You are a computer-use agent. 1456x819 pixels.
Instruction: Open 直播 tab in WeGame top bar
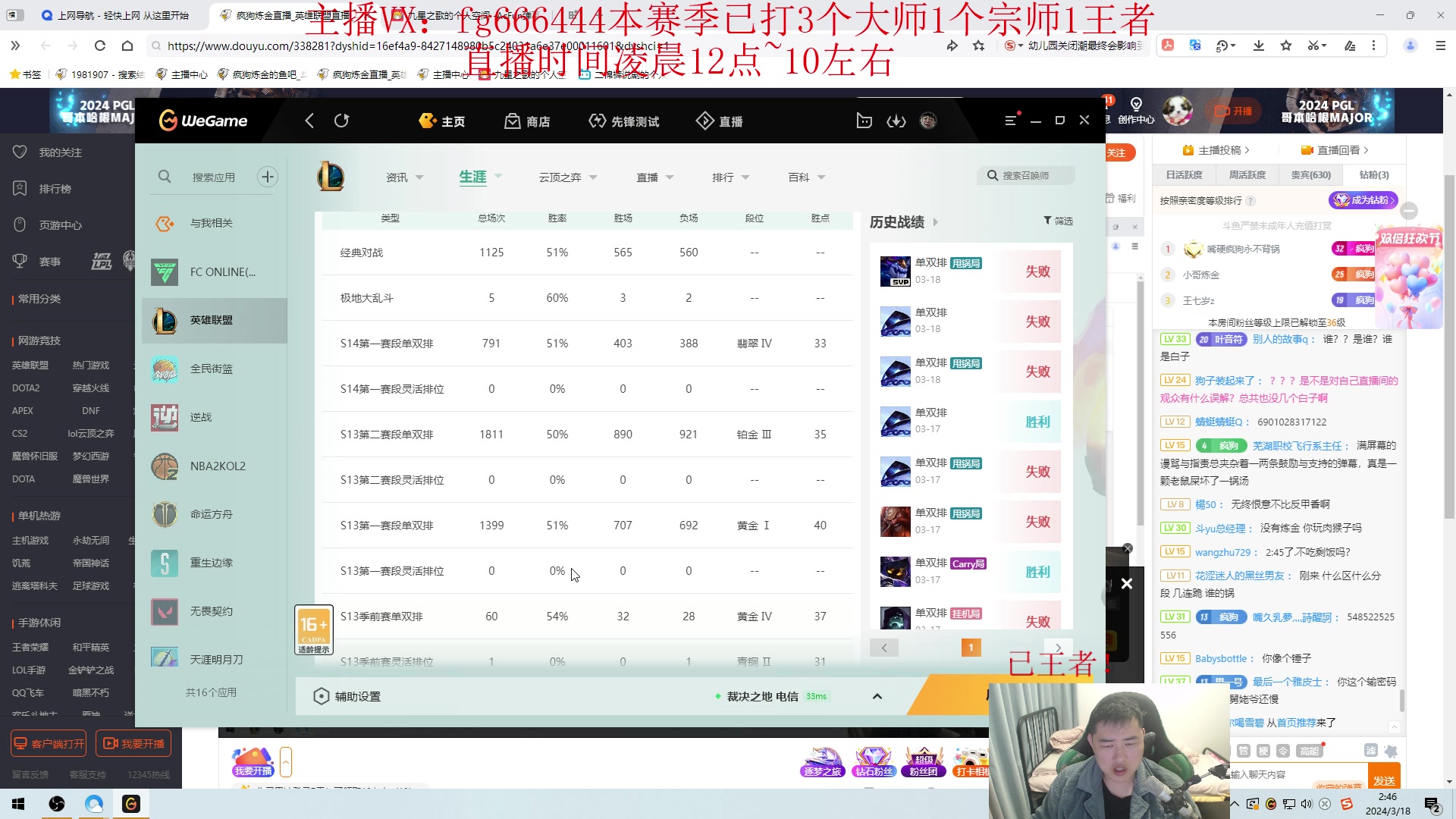point(720,121)
